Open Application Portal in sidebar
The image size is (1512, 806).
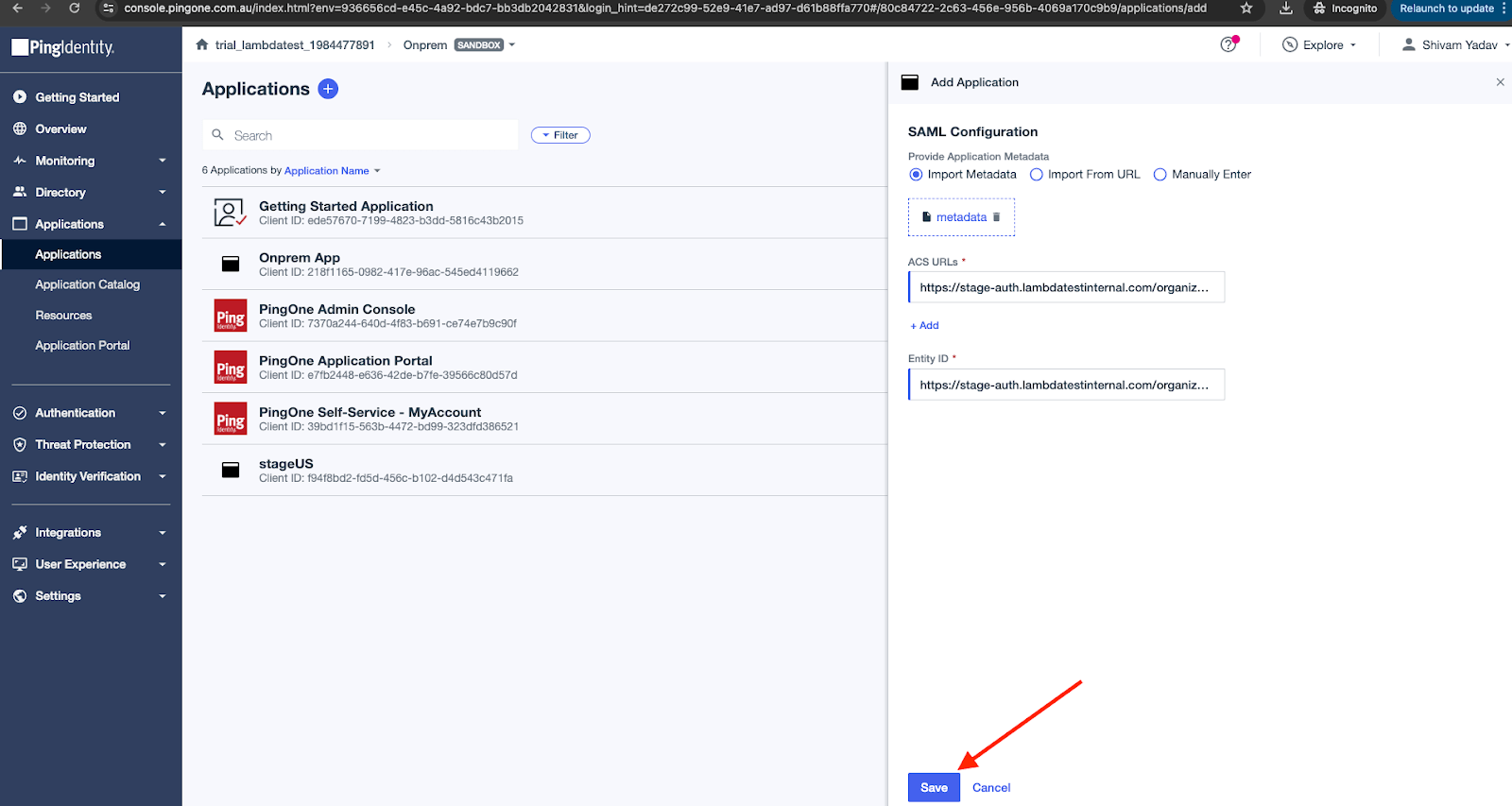coord(82,346)
